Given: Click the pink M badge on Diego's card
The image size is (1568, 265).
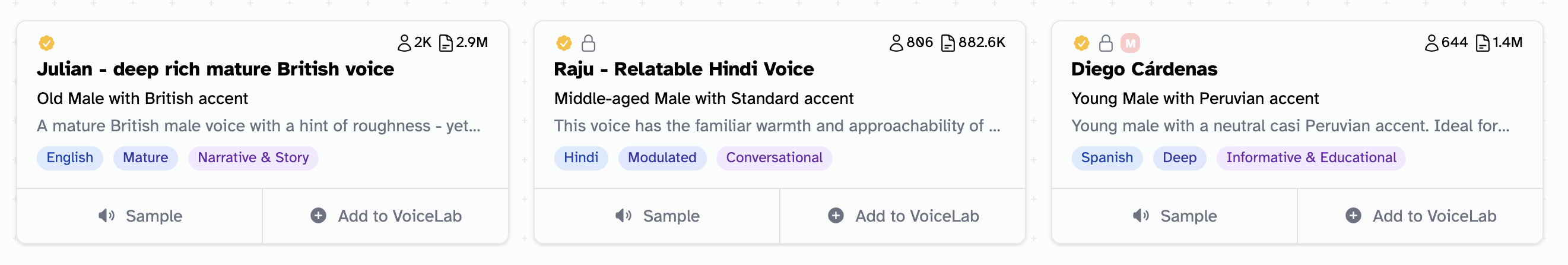Looking at the screenshot, I should pyautogui.click(x=1130, y=43).
